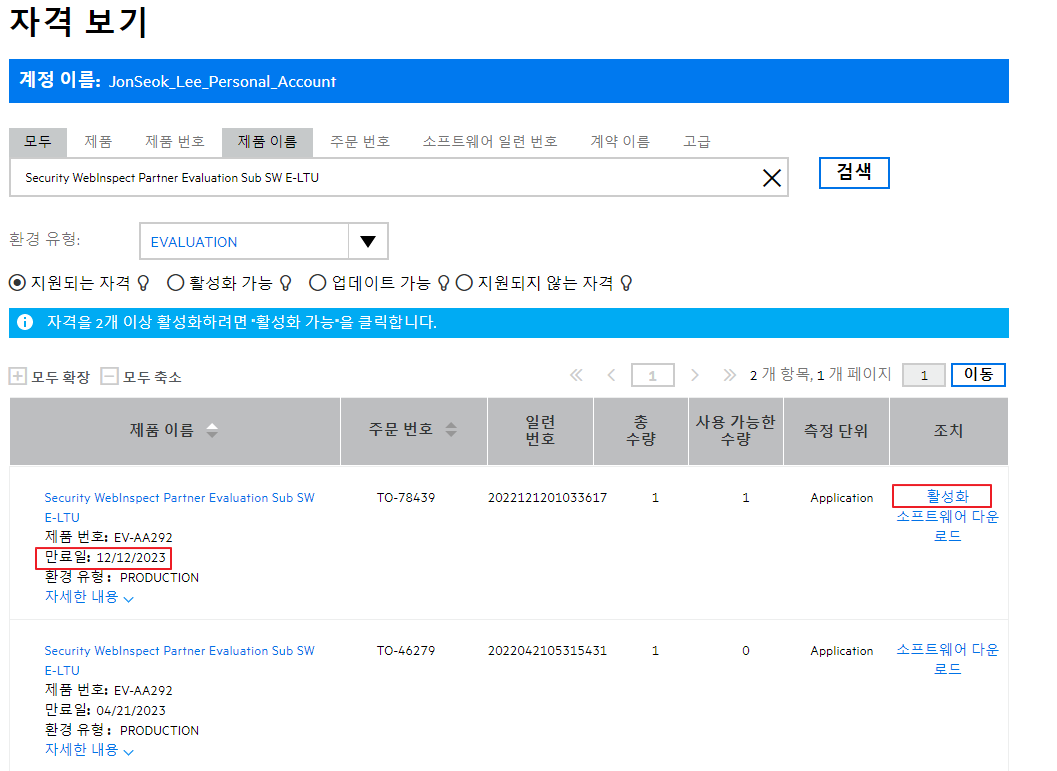Open the 환경 유형 EVALUATION dropdown arrow
The image size is (1057, 771).
tap(368, 241)
